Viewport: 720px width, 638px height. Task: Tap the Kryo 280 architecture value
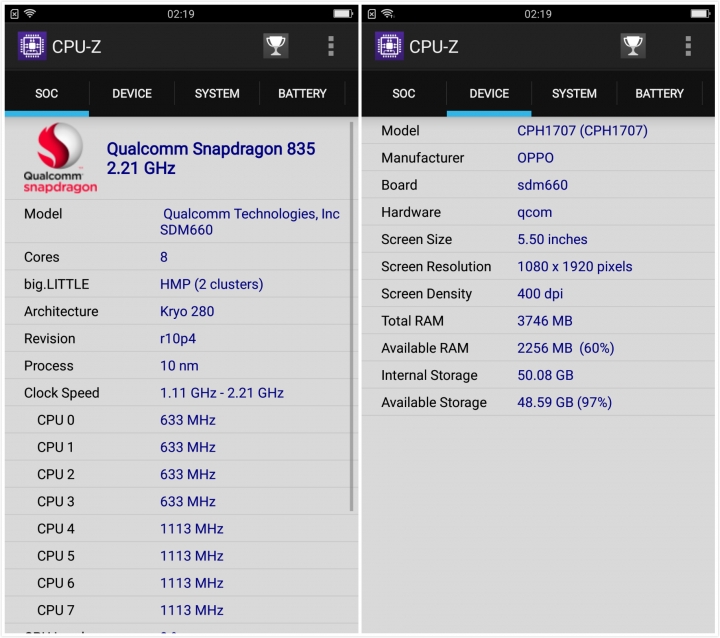[187, 311]
